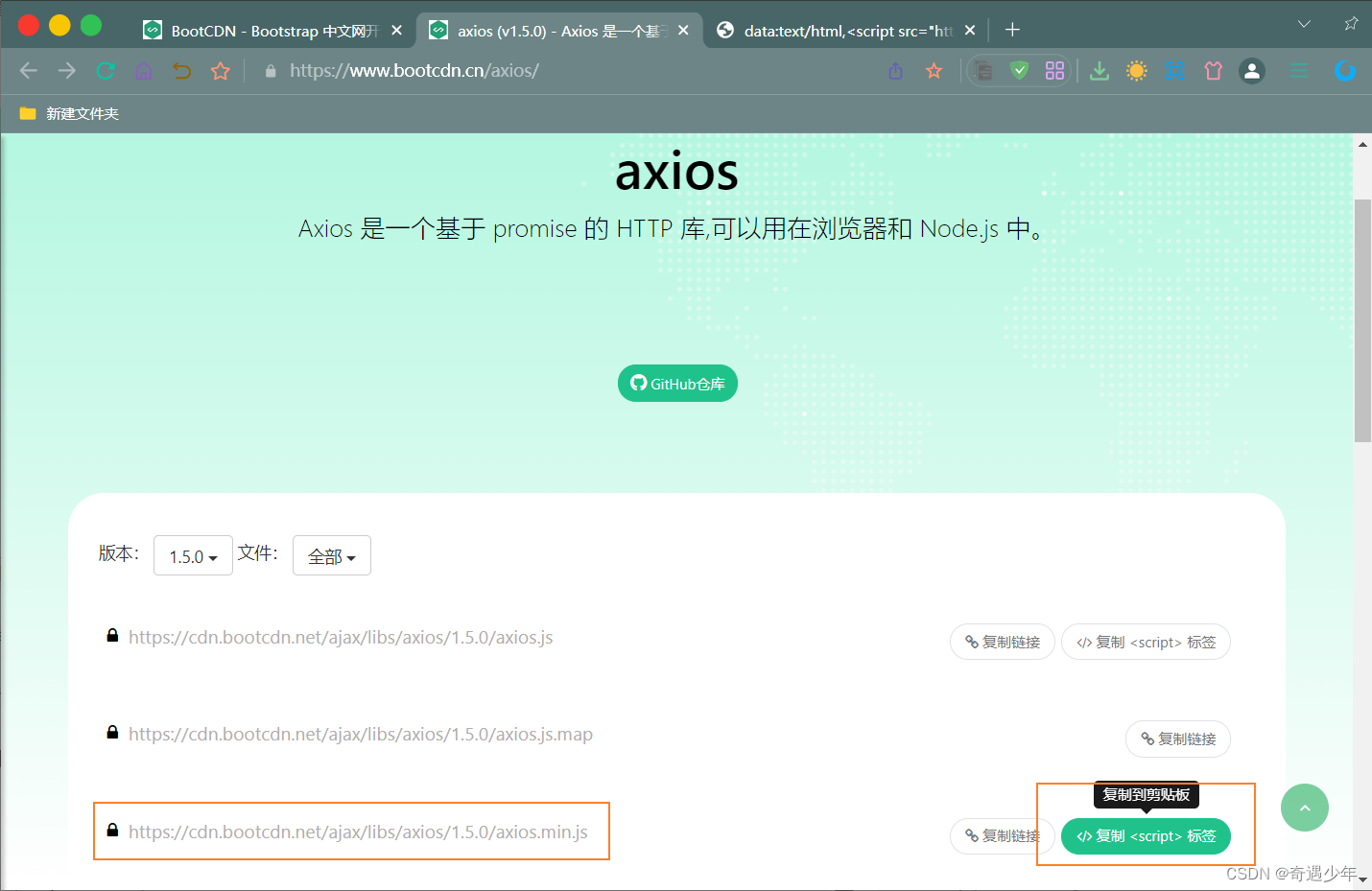The height and width of the screenshot is (891, 1372).
Task: Click the blue screenshot capture icon
Action: tap(1175, 71)
